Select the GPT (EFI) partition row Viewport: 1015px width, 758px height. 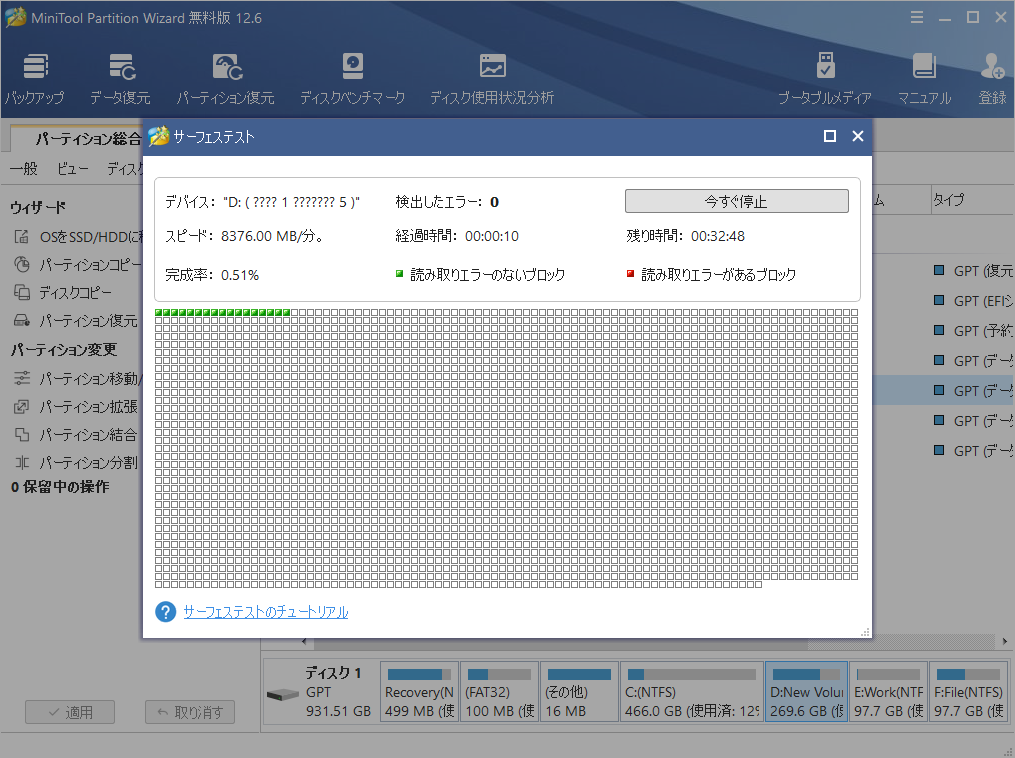click(x=944, y=300)
